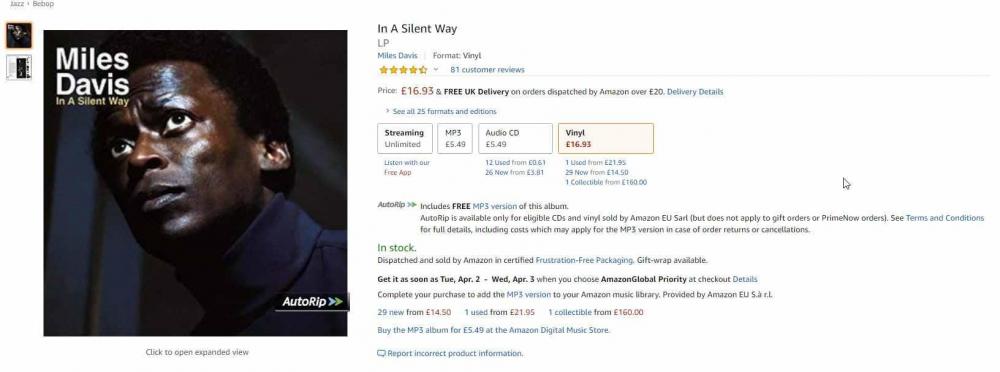1000x372 pixels.
Task: Select the Vinyl £16.93 format
Action: coord(606,138)
